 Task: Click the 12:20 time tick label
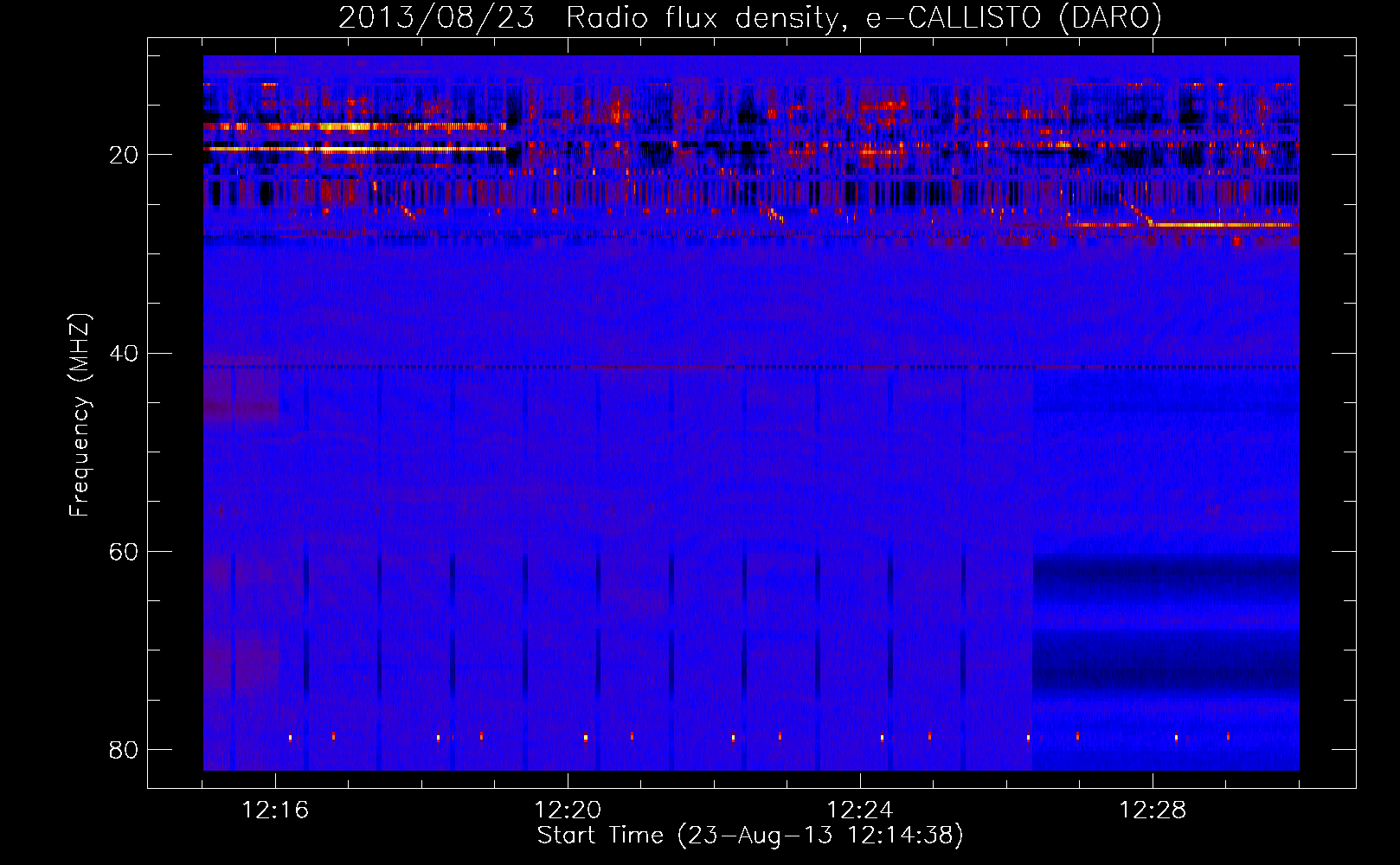tap(568, 811)
